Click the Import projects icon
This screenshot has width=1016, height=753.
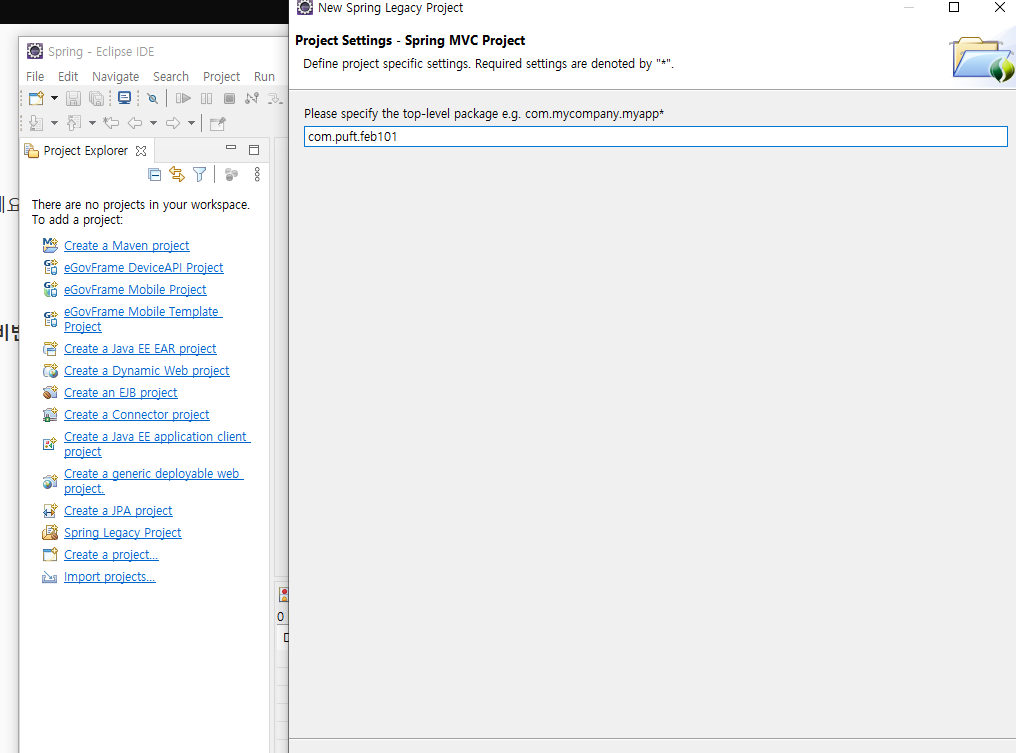50,577
